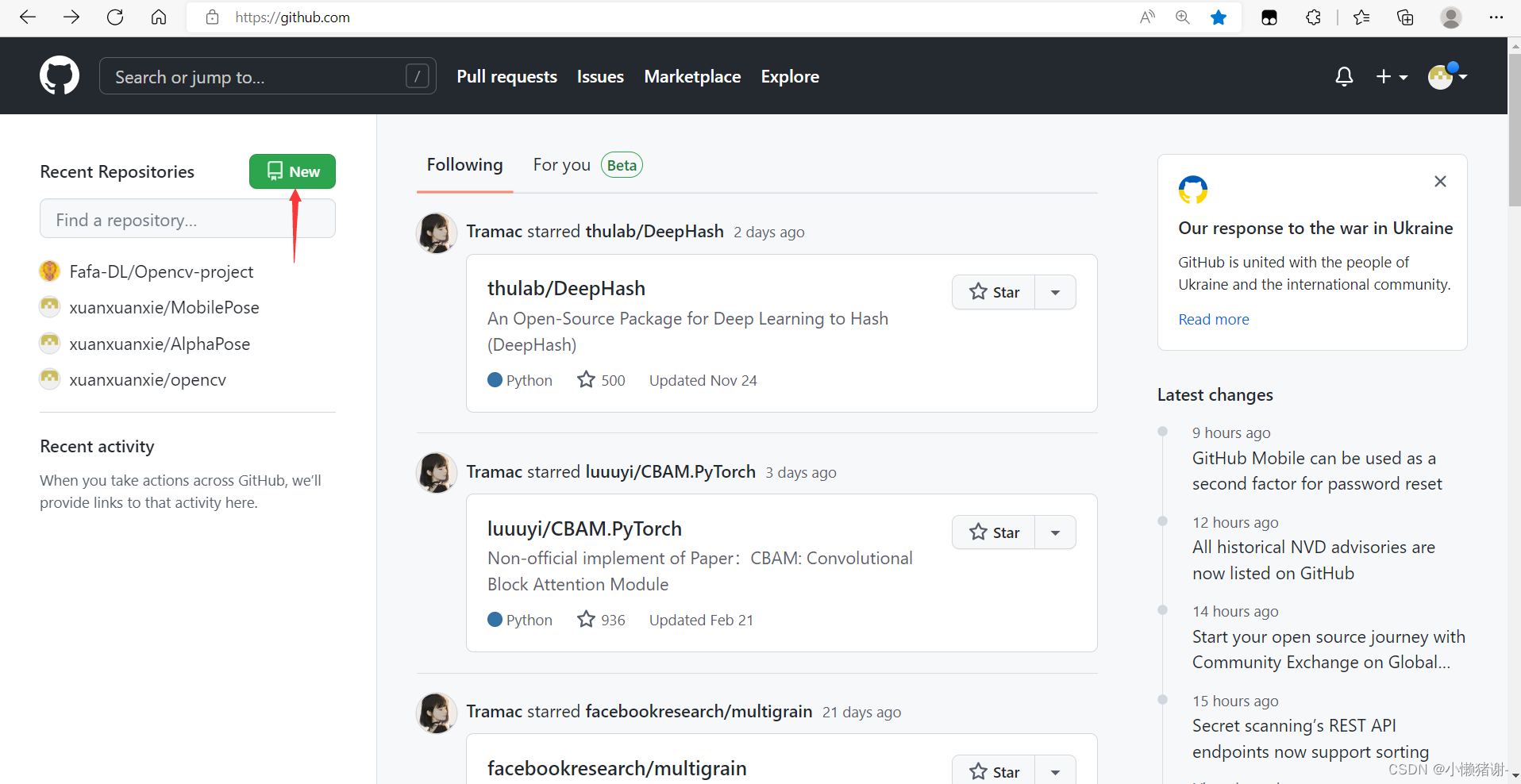
Task: Reload the current page
Action: [115, 17]
